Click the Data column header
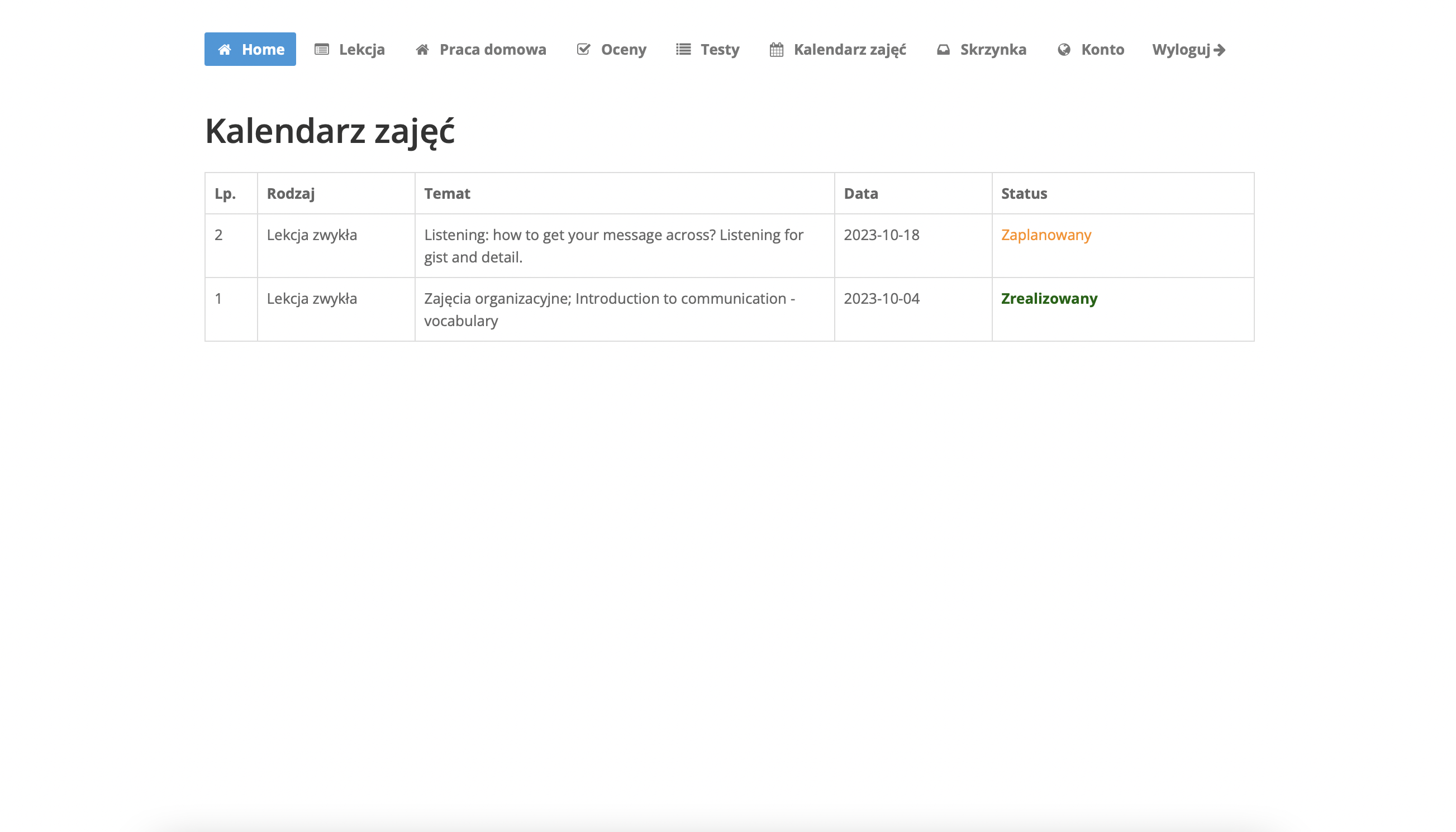 pos(860,194)
